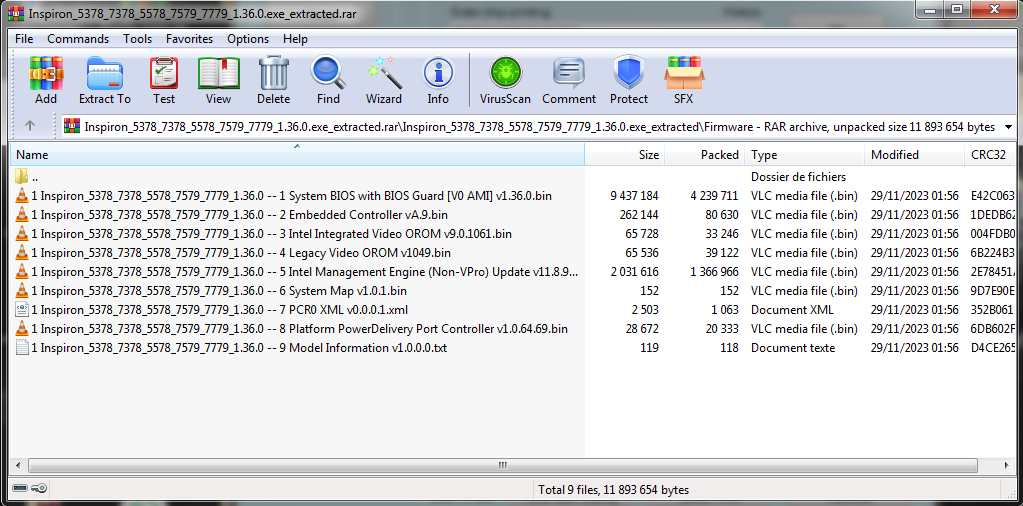Click the 'Dossier de fichiers' type cell

coord(799,177)
